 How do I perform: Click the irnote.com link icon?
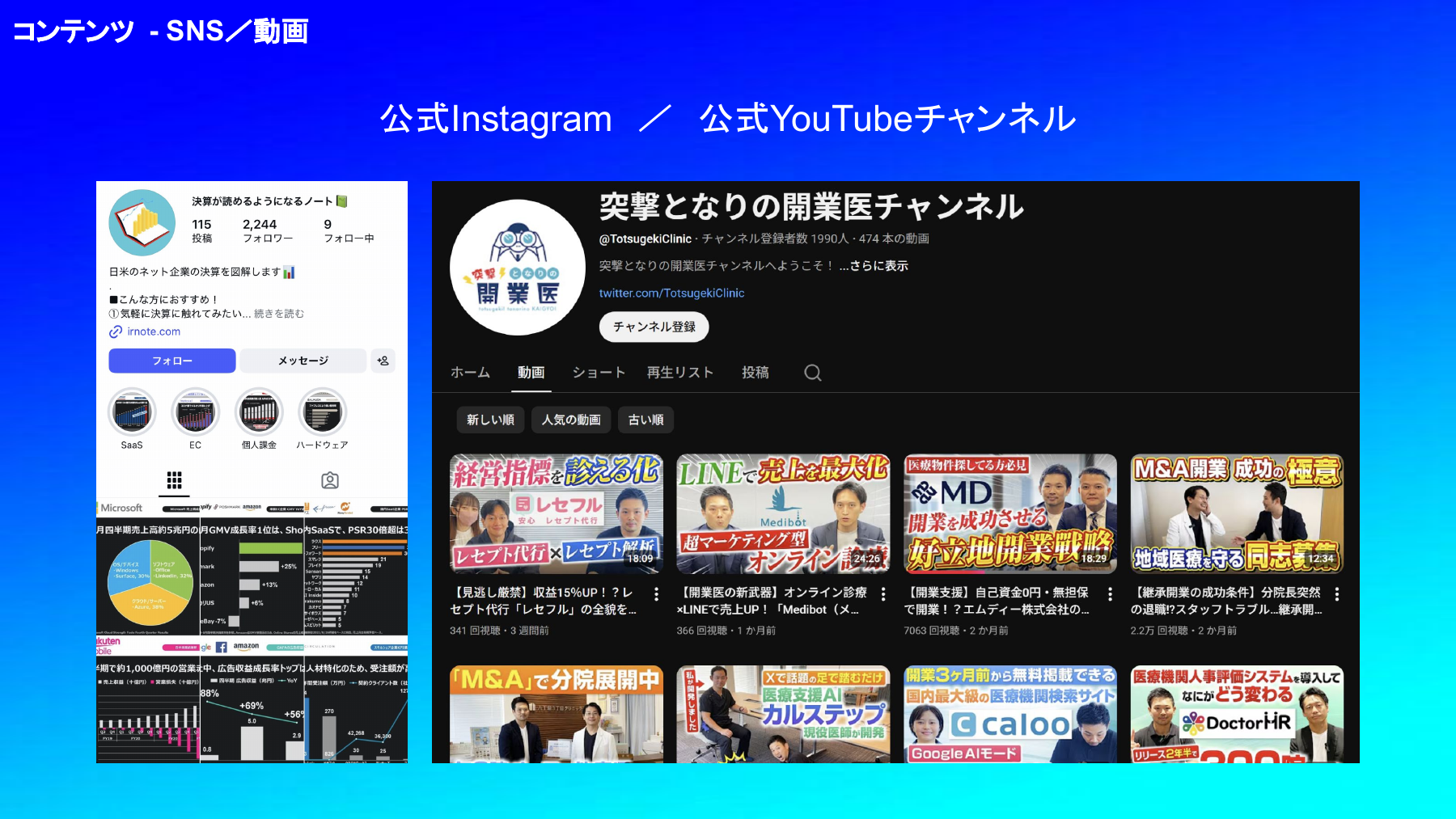(116, 331)
